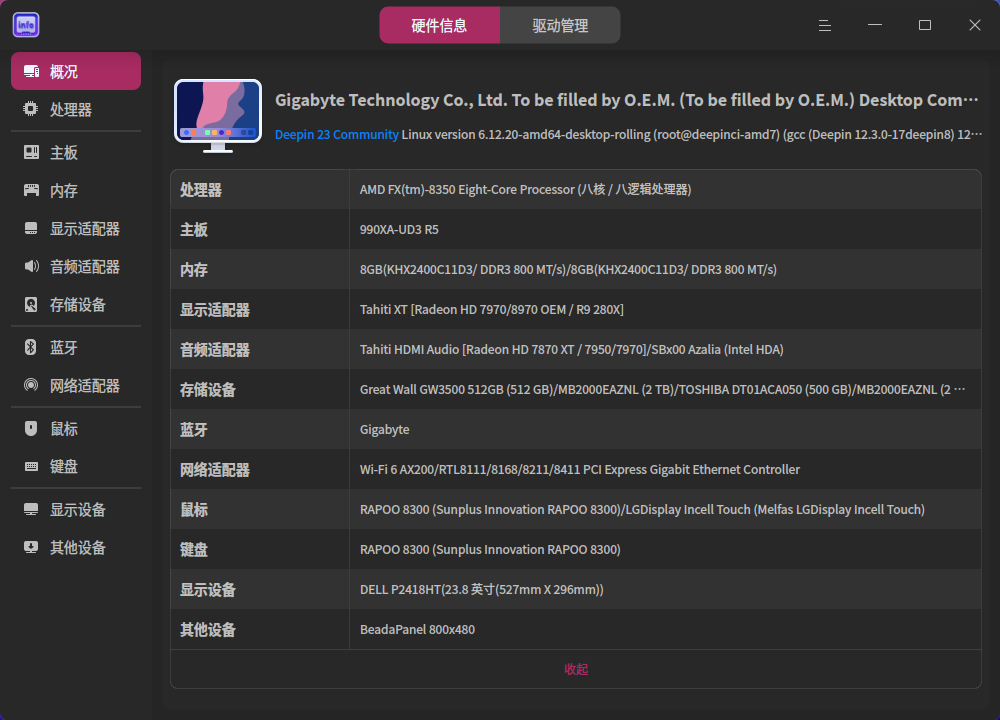Image resolution: width=1000 pixels, height=720 pixels.
Task: Minimize the device manager window
Action: [875, 25]
